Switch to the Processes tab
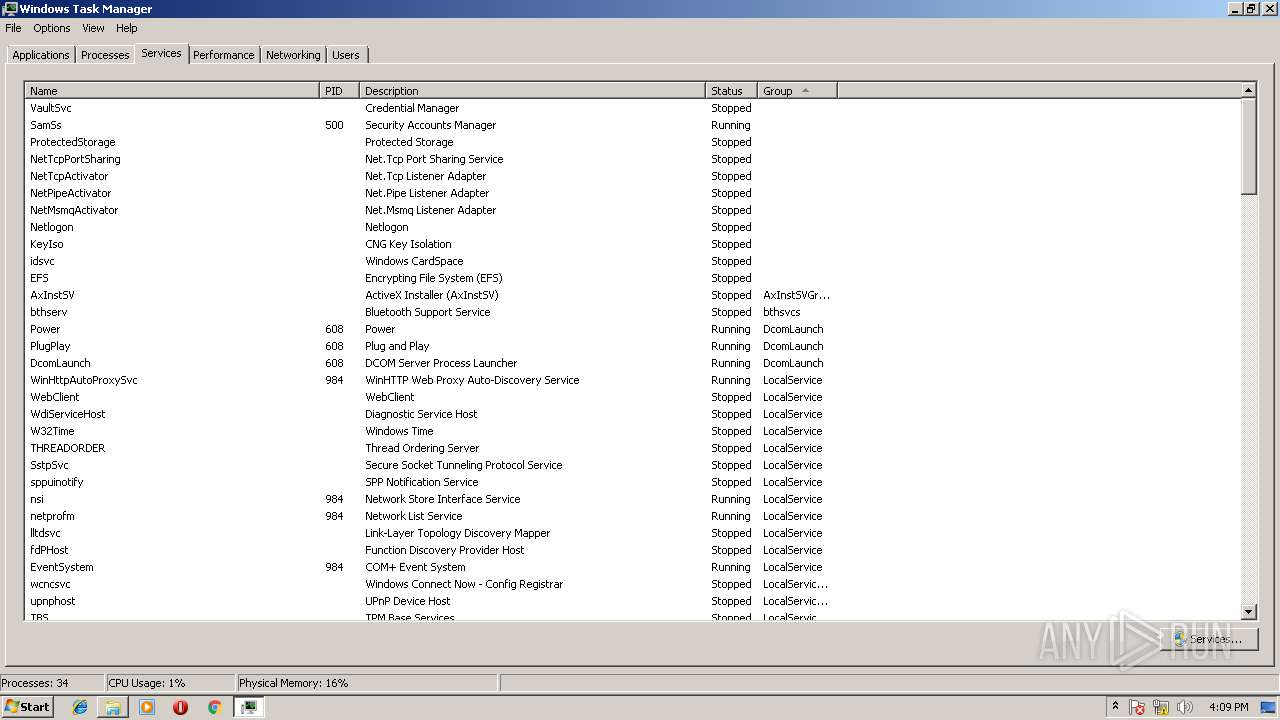The height and width of the screenshot is (720, 1280). pyautogui.click(x=105, y=55)
